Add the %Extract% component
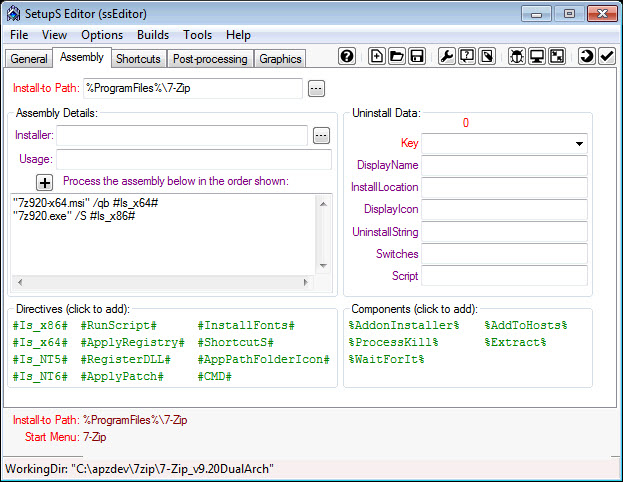 pyautogui.click(x=515, y=343)
